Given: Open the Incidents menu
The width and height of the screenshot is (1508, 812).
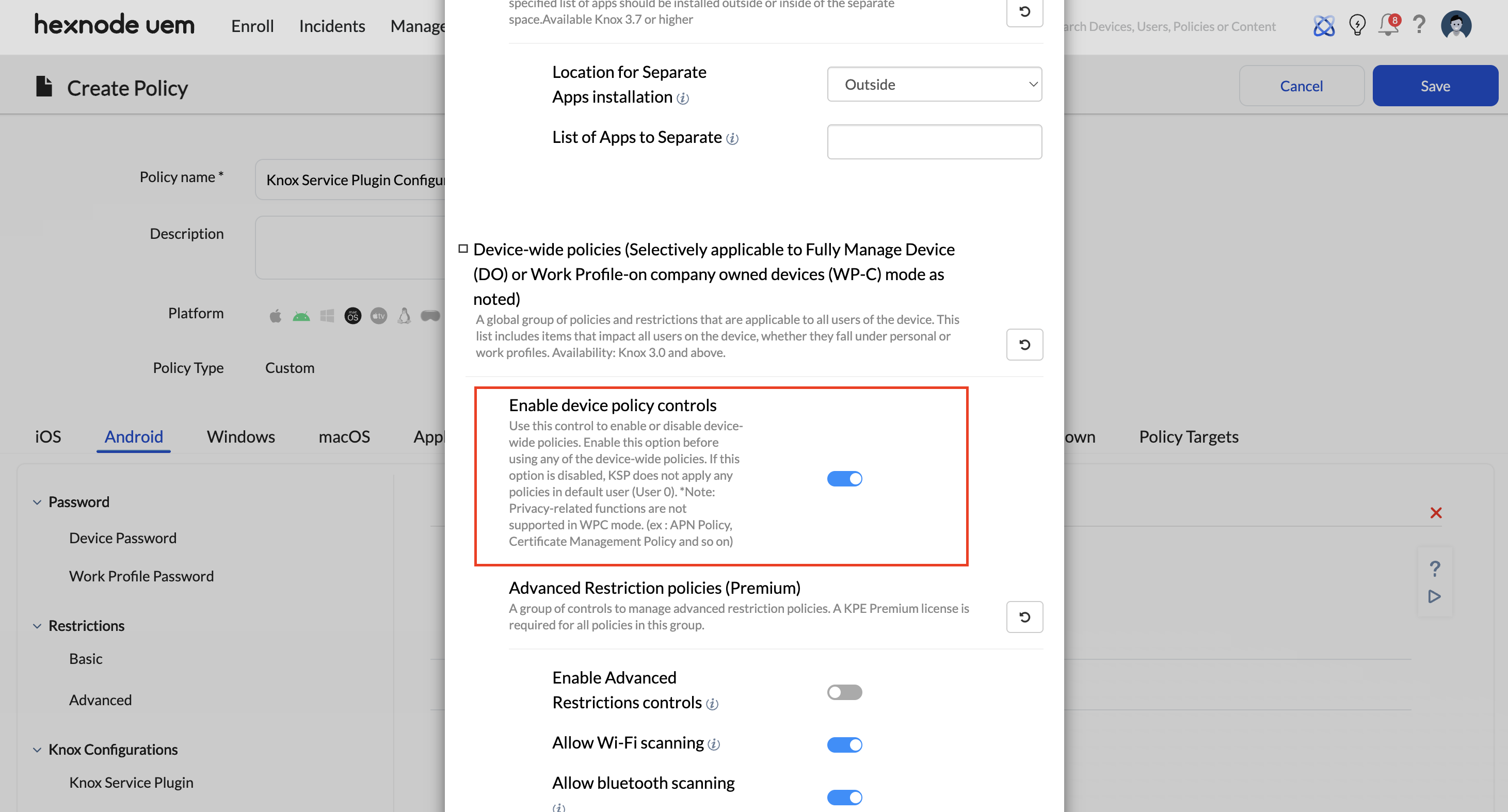Looking at the screenshot, I should coord(332,26).
